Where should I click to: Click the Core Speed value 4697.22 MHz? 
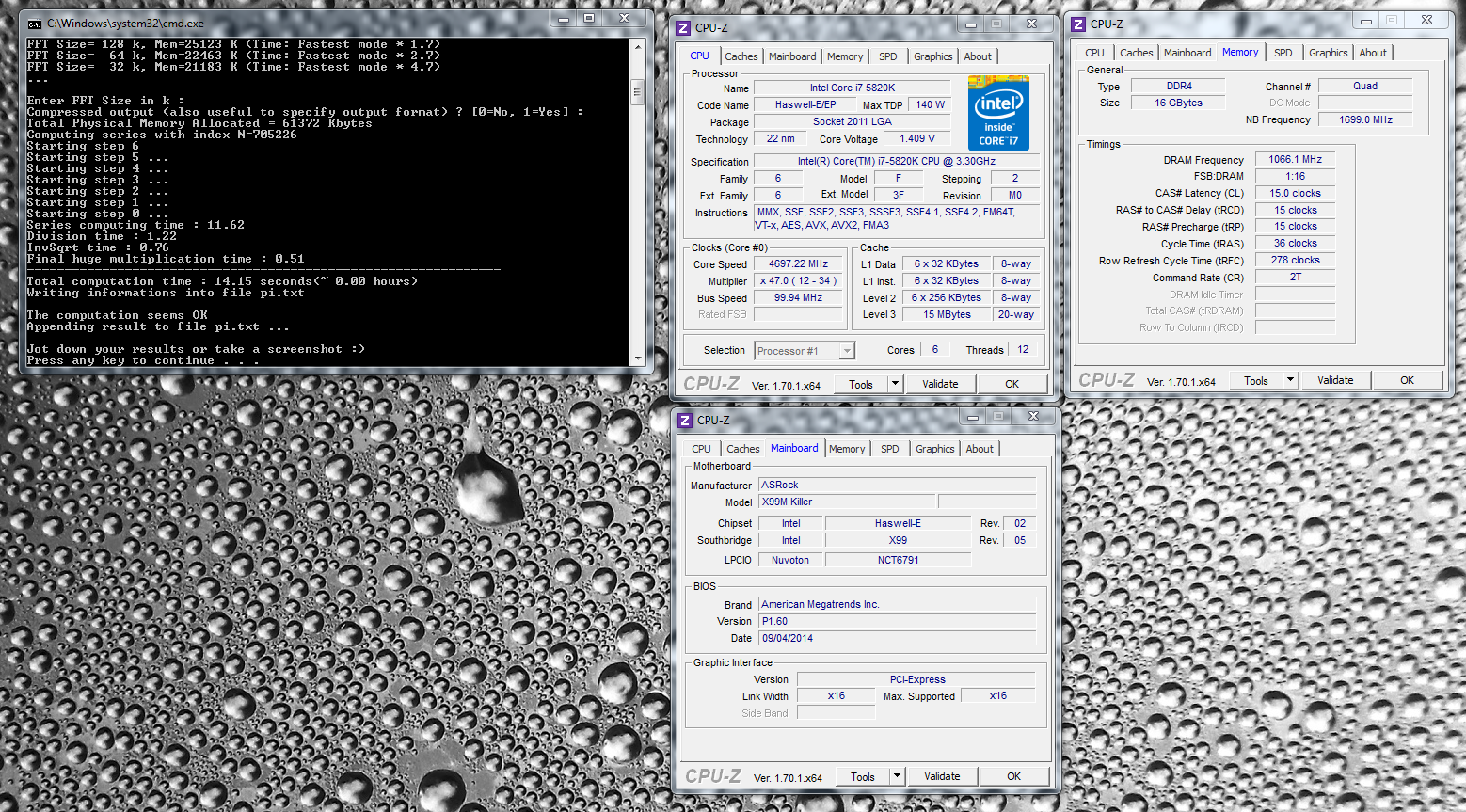click(798, 264)
